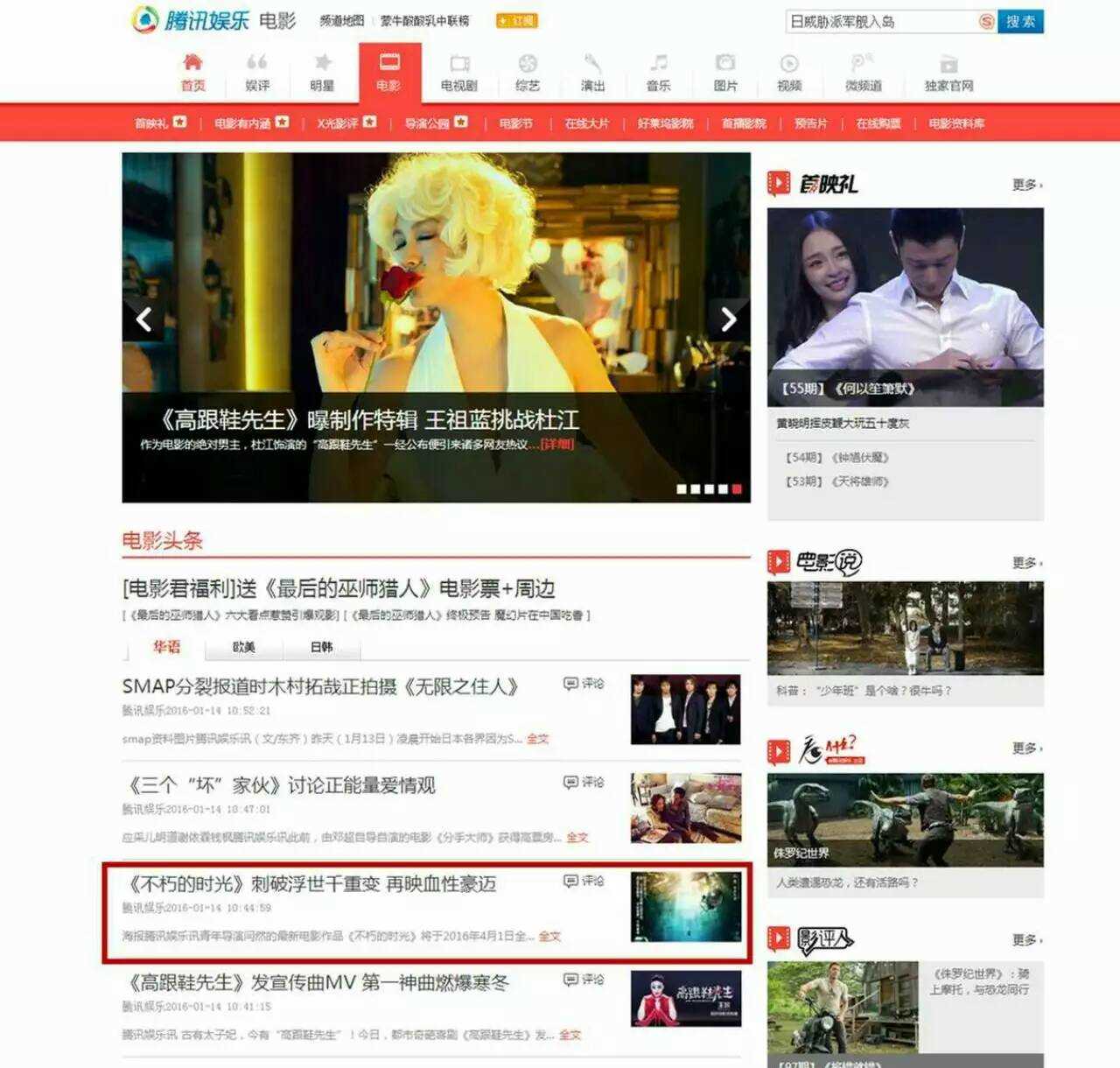Click the Tencent 腾讯娱乐 logo
The width and height of the screenshot is (1120, 1068).
pos(190,19)
